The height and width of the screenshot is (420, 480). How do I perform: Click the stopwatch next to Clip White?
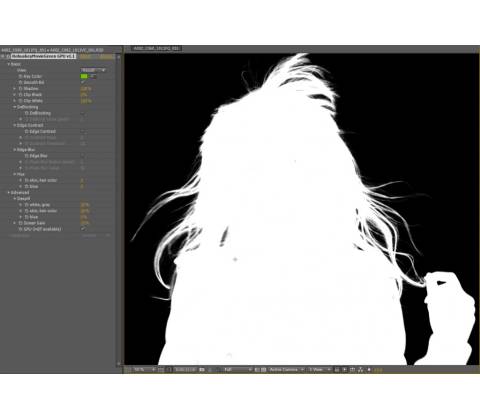point(20,101)
